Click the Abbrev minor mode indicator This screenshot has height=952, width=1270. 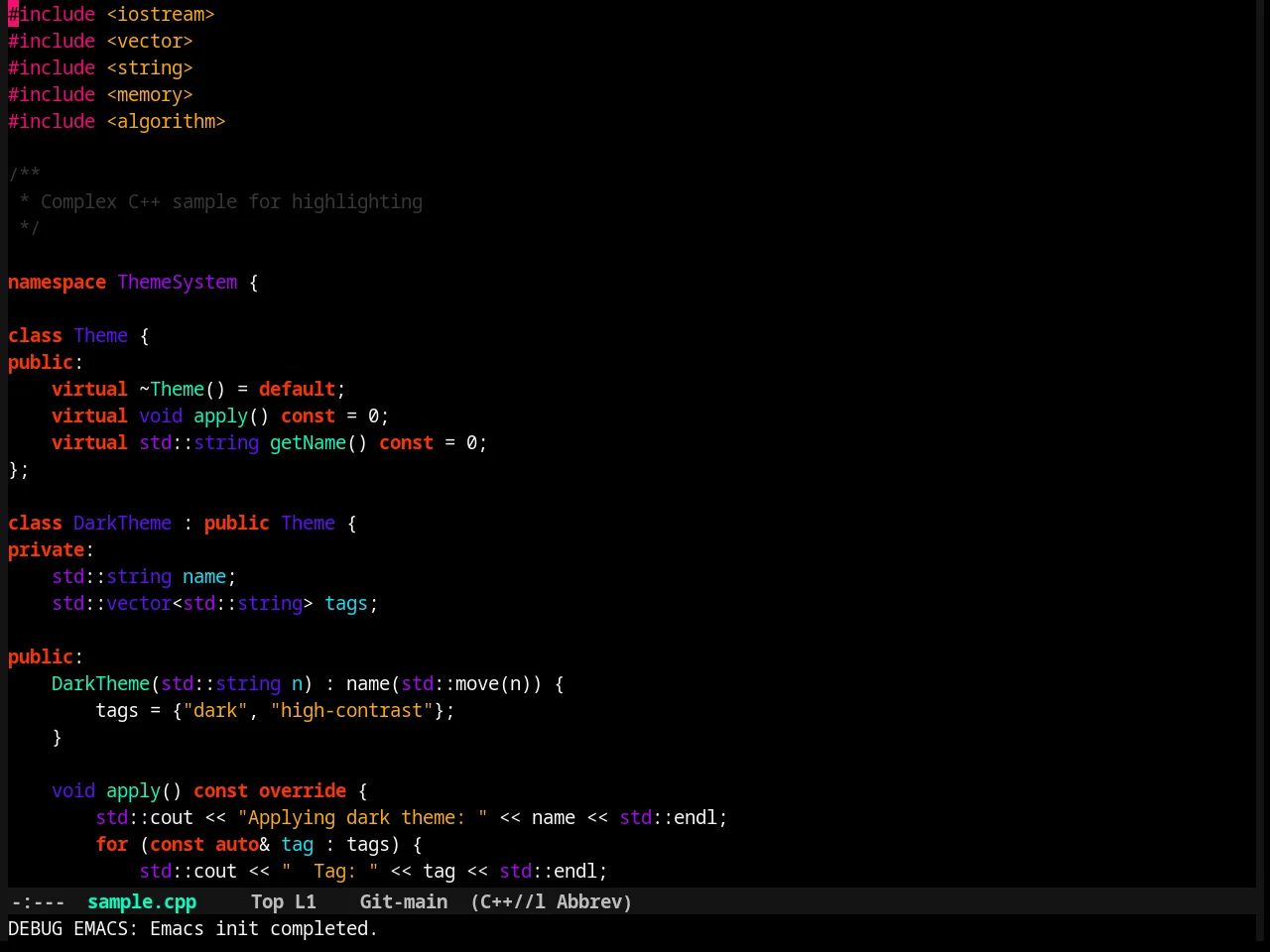[x=593, y=901]
